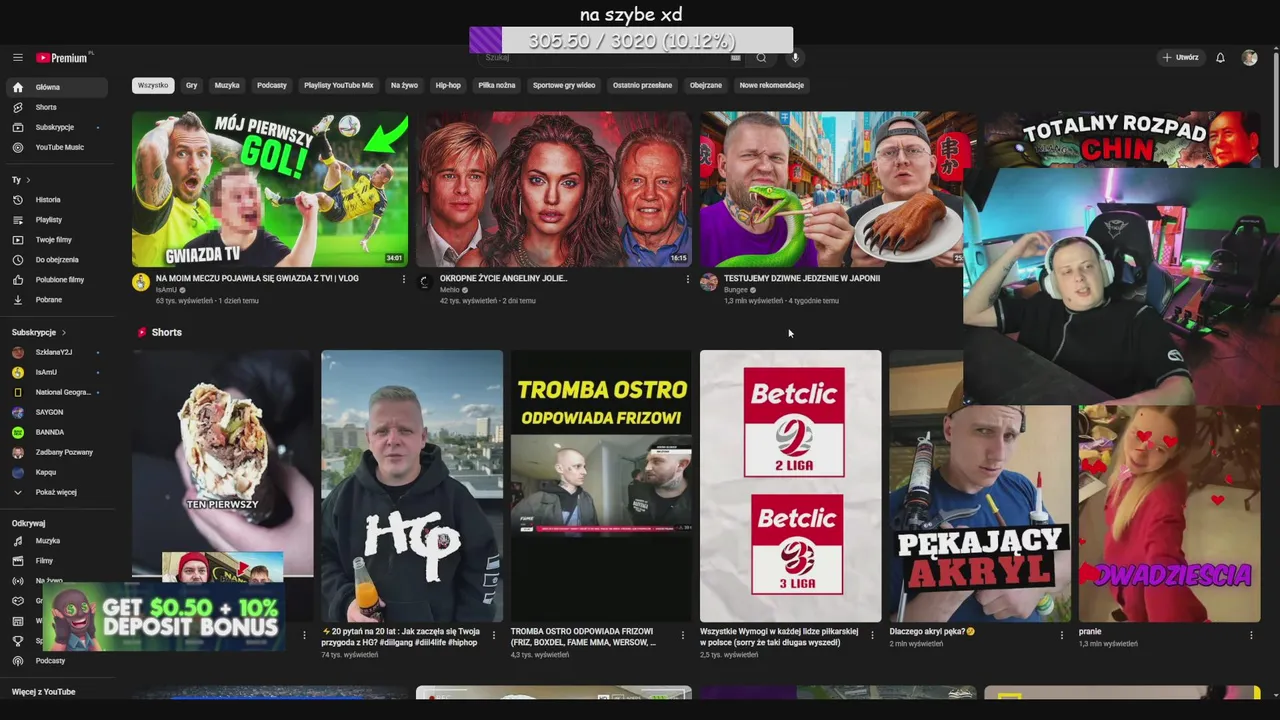Open the TEN PIERWSZY wrap short

tap(222, 465)
